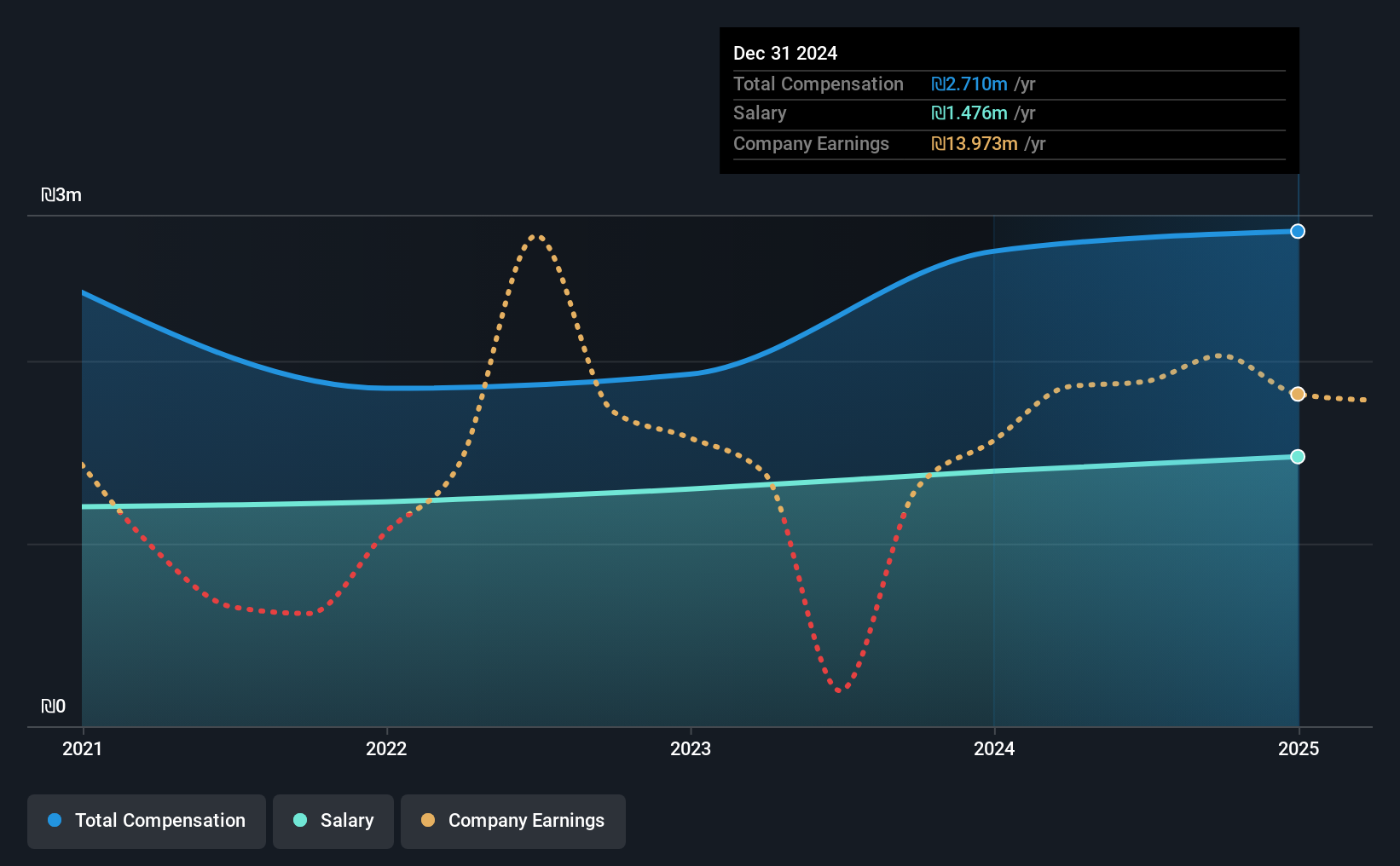Click the blue Total Compensation data point at 2025

pyautogui.click(x=1298, y=231)
